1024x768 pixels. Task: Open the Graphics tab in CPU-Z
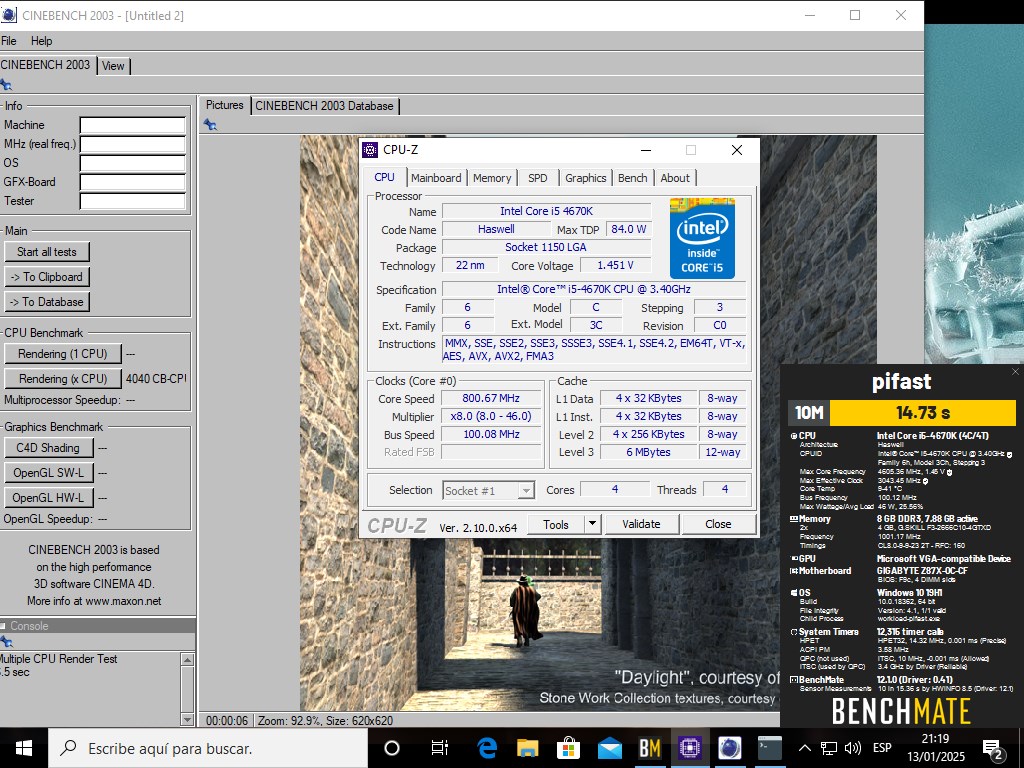tap(585, 178)
